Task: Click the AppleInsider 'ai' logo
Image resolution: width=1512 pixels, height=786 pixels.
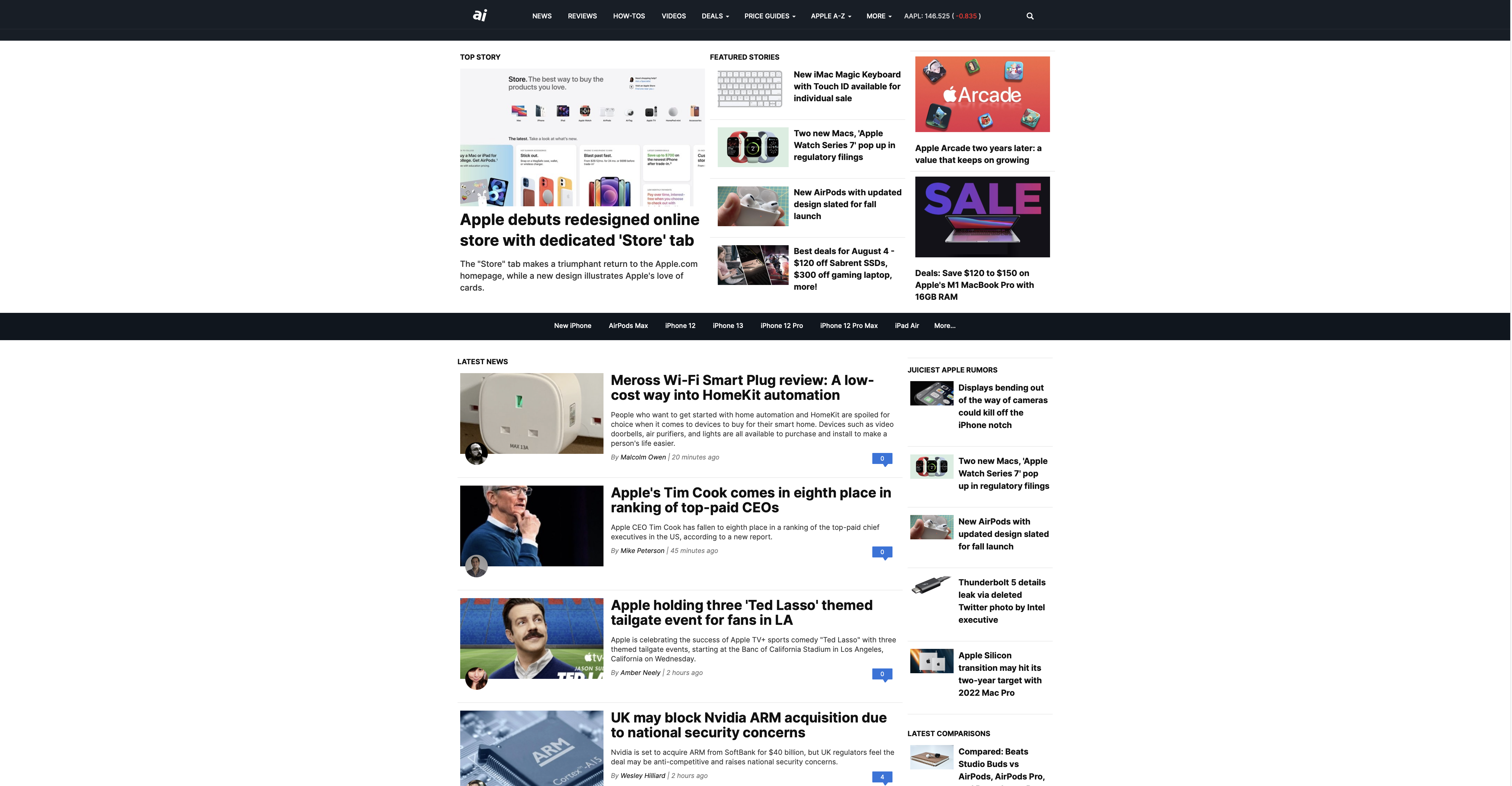Action: coord(479,15)
